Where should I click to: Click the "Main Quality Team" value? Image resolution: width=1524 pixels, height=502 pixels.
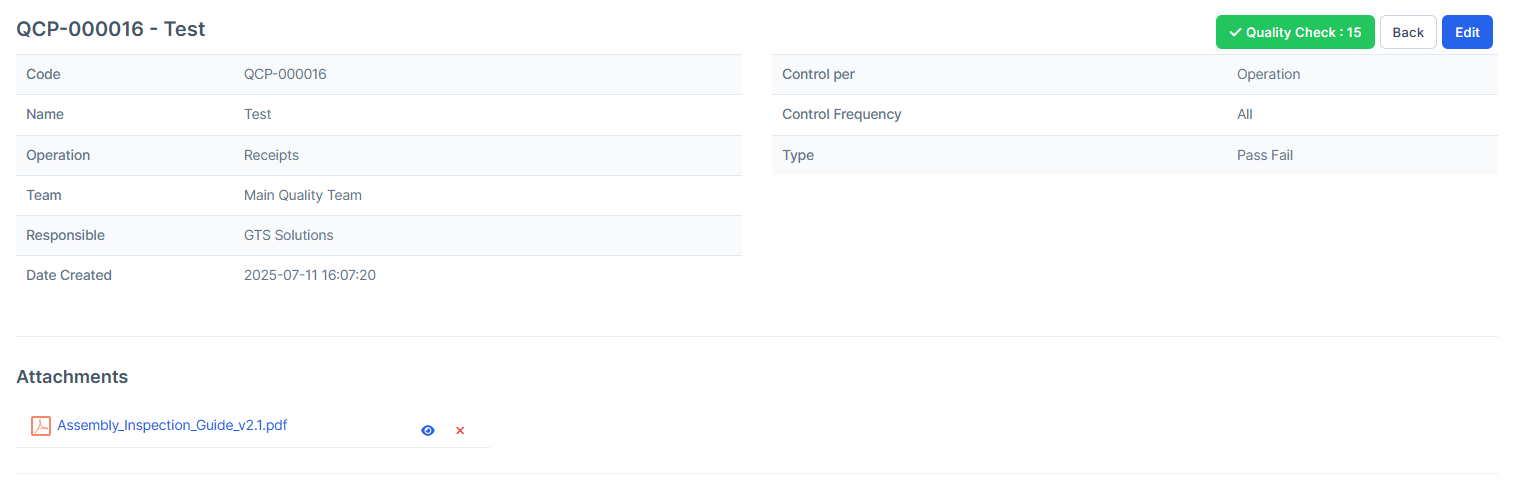(x=303, y=195)
